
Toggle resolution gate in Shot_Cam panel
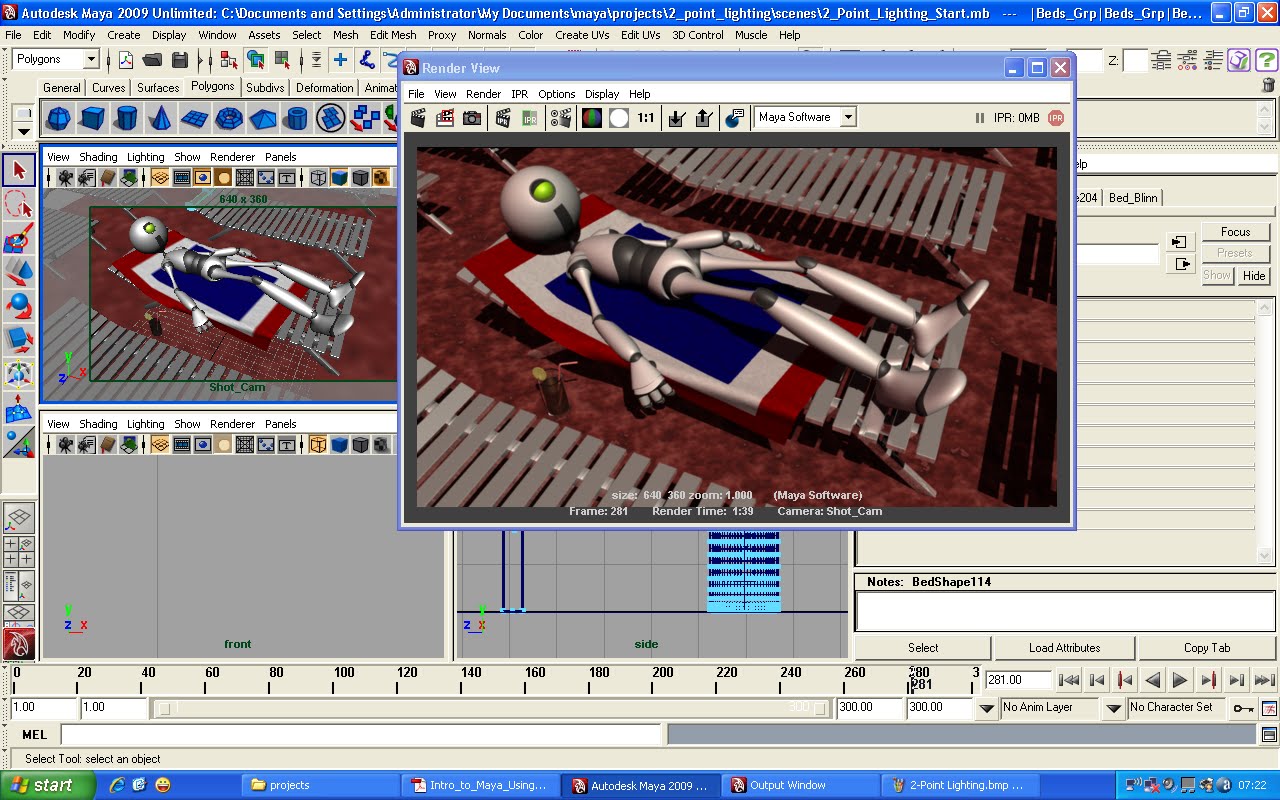(x=203, y=178)
